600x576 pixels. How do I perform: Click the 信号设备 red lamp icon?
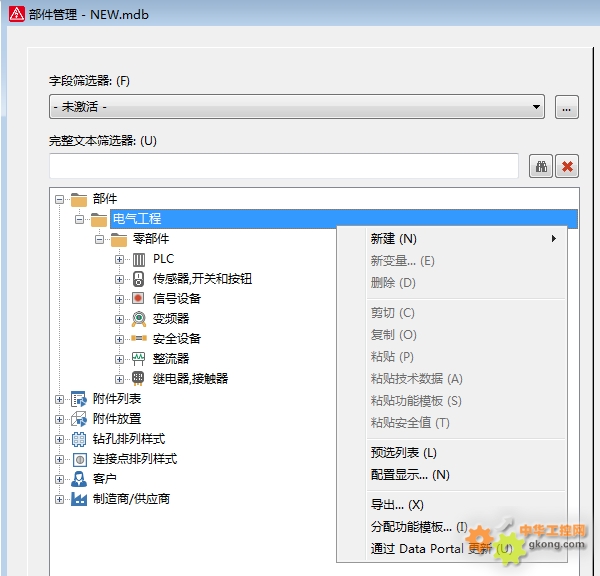point(138,298)
